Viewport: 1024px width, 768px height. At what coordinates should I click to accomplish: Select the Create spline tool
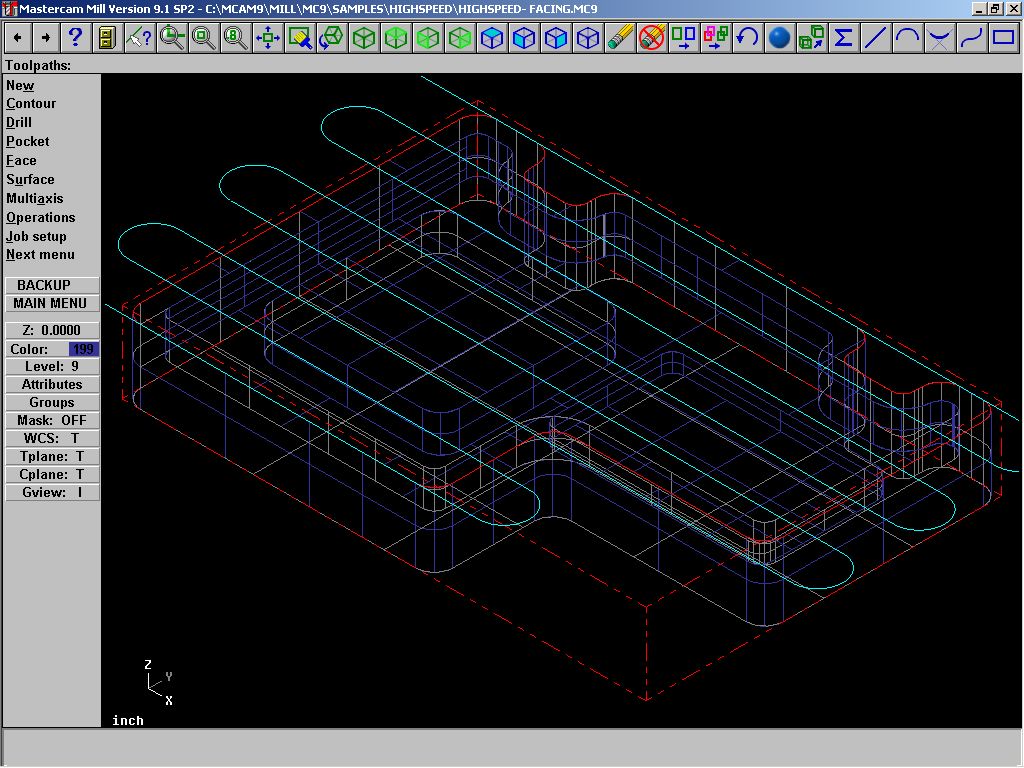coord(972,38)
